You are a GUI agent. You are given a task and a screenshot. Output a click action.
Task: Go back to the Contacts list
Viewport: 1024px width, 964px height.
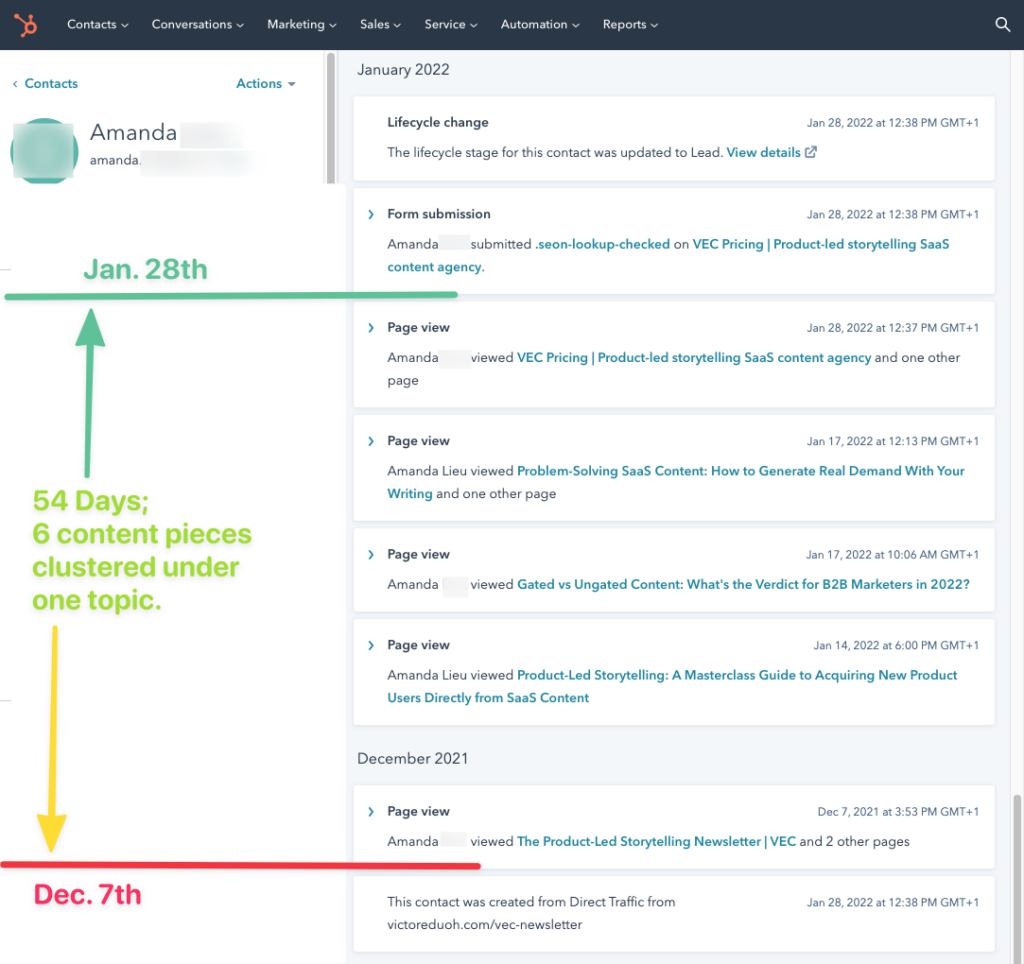[51, 84]
